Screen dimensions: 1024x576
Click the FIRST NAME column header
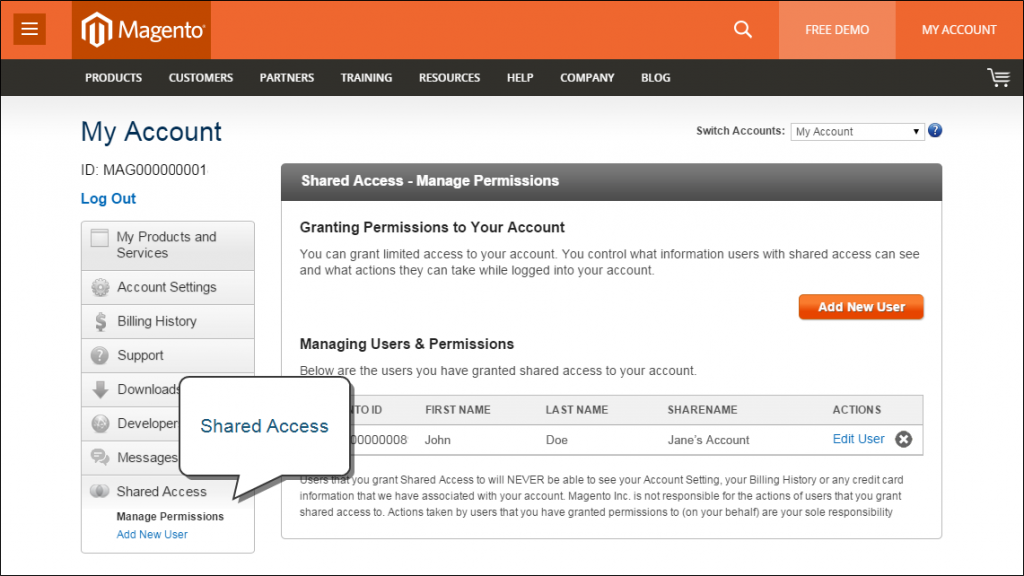[458, 409]
